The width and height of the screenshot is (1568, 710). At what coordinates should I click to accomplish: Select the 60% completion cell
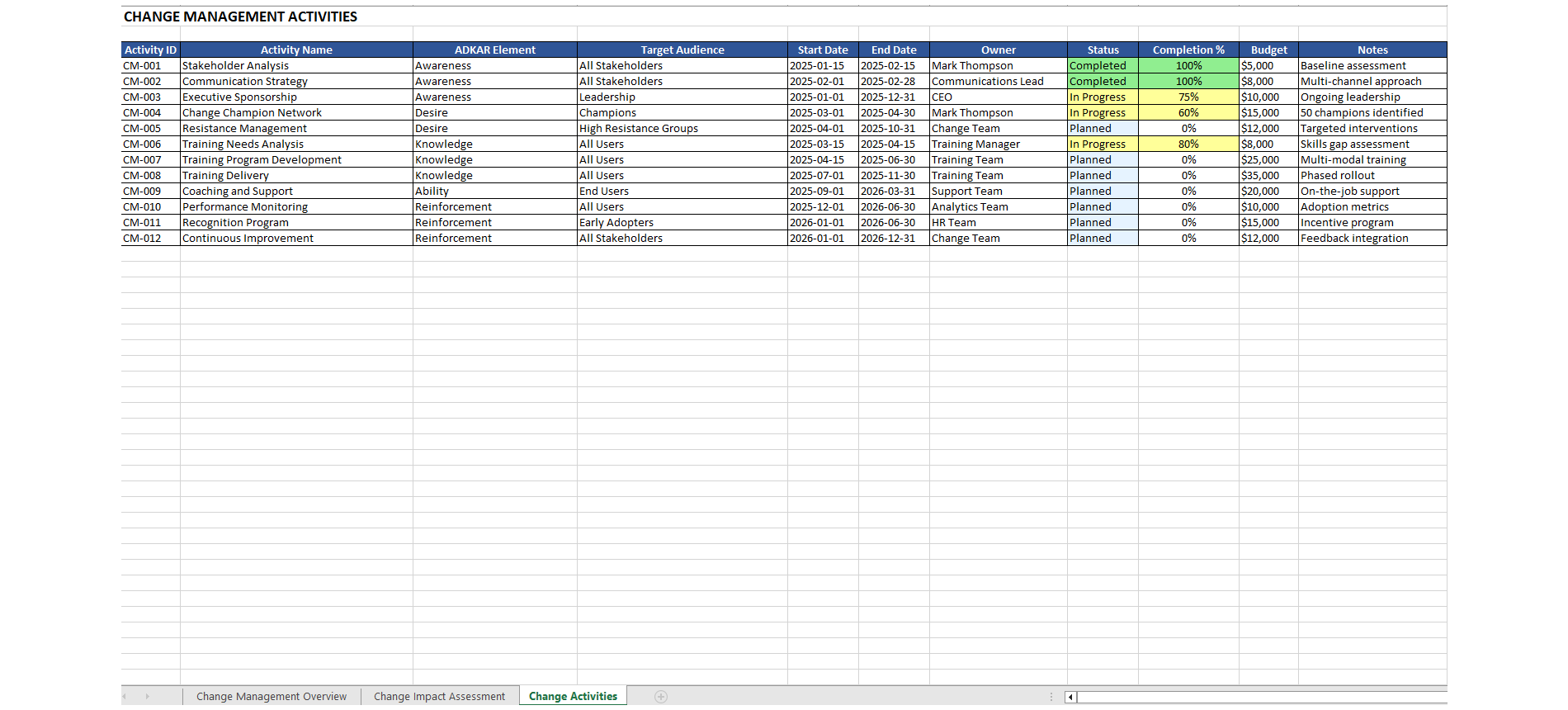coord(1188,113)
